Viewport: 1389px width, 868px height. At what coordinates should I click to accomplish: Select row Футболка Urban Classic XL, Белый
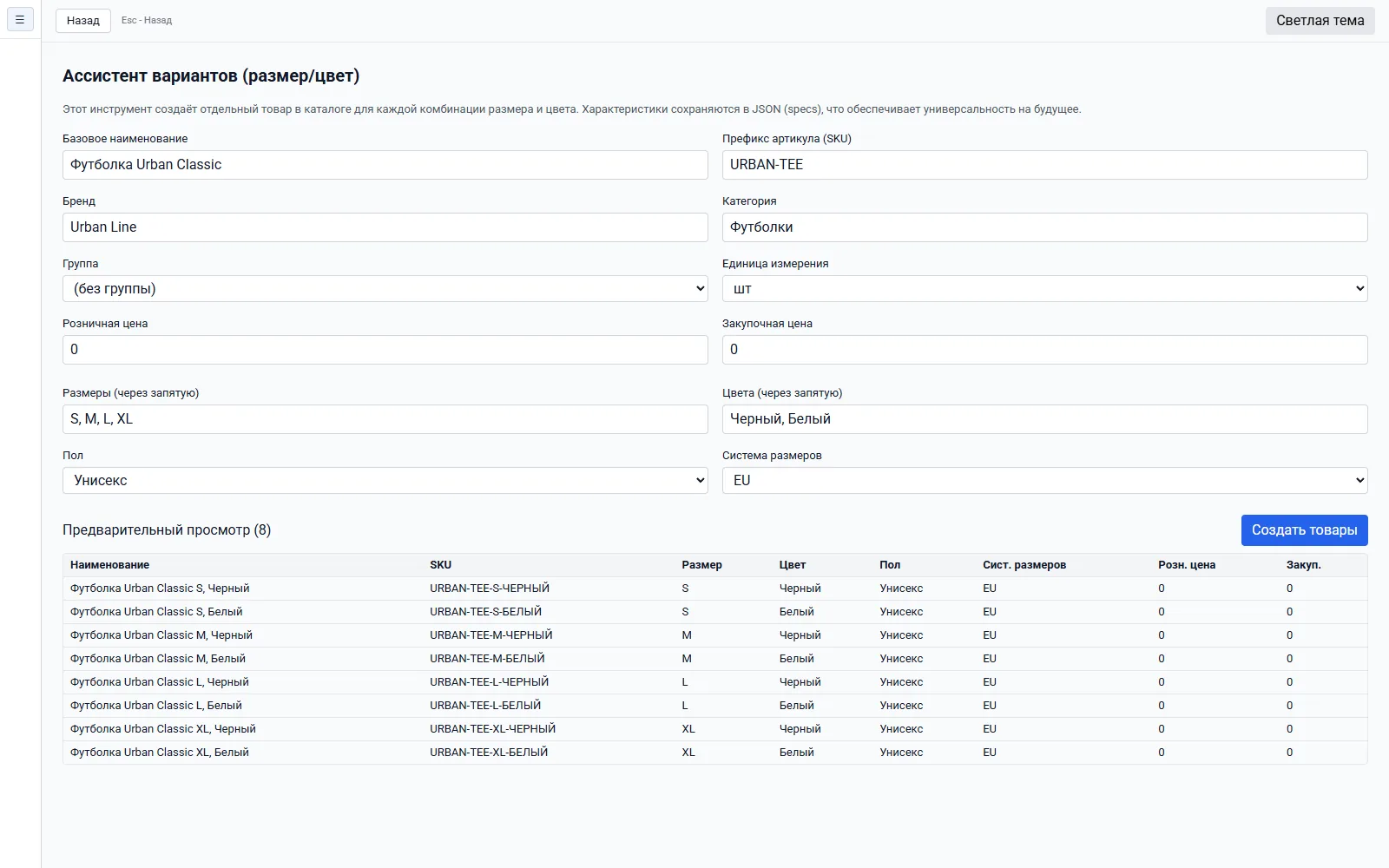(x=715, y=753)
